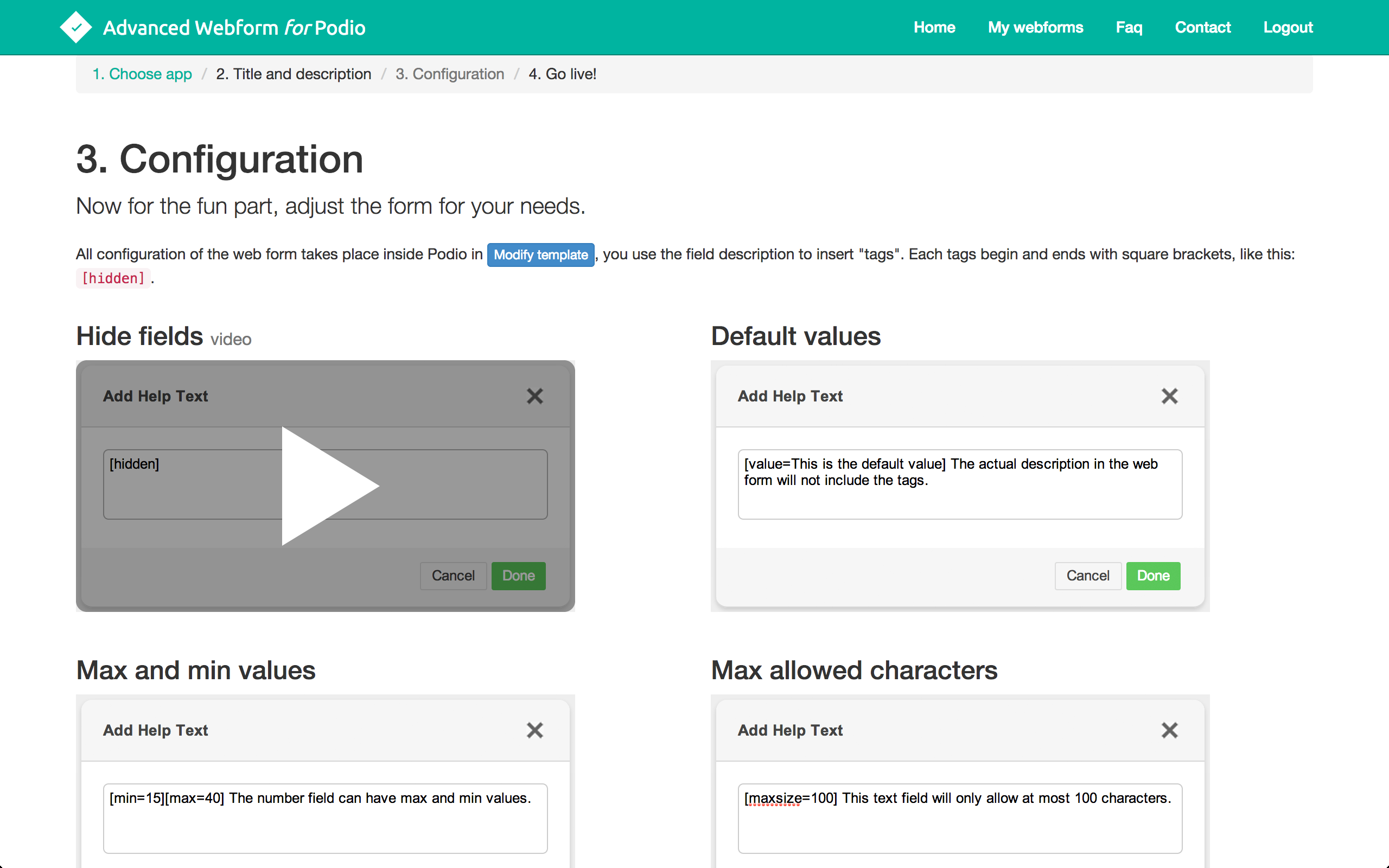Close the Hide fields help text dialog
Screen dimensions: 1389x868
click(534, 396)
